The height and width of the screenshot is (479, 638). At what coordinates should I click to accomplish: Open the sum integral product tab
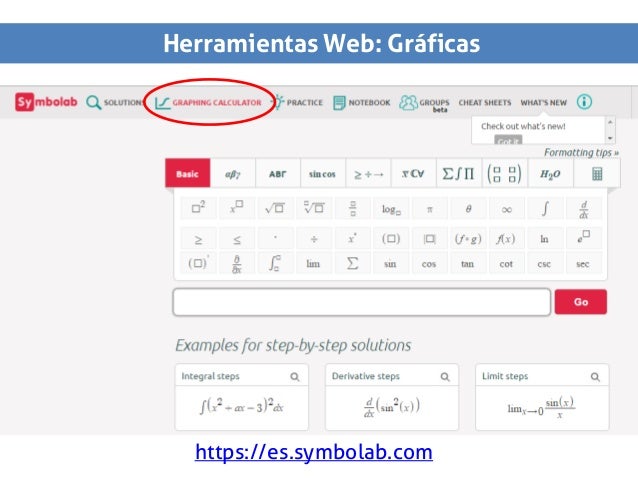459,173
